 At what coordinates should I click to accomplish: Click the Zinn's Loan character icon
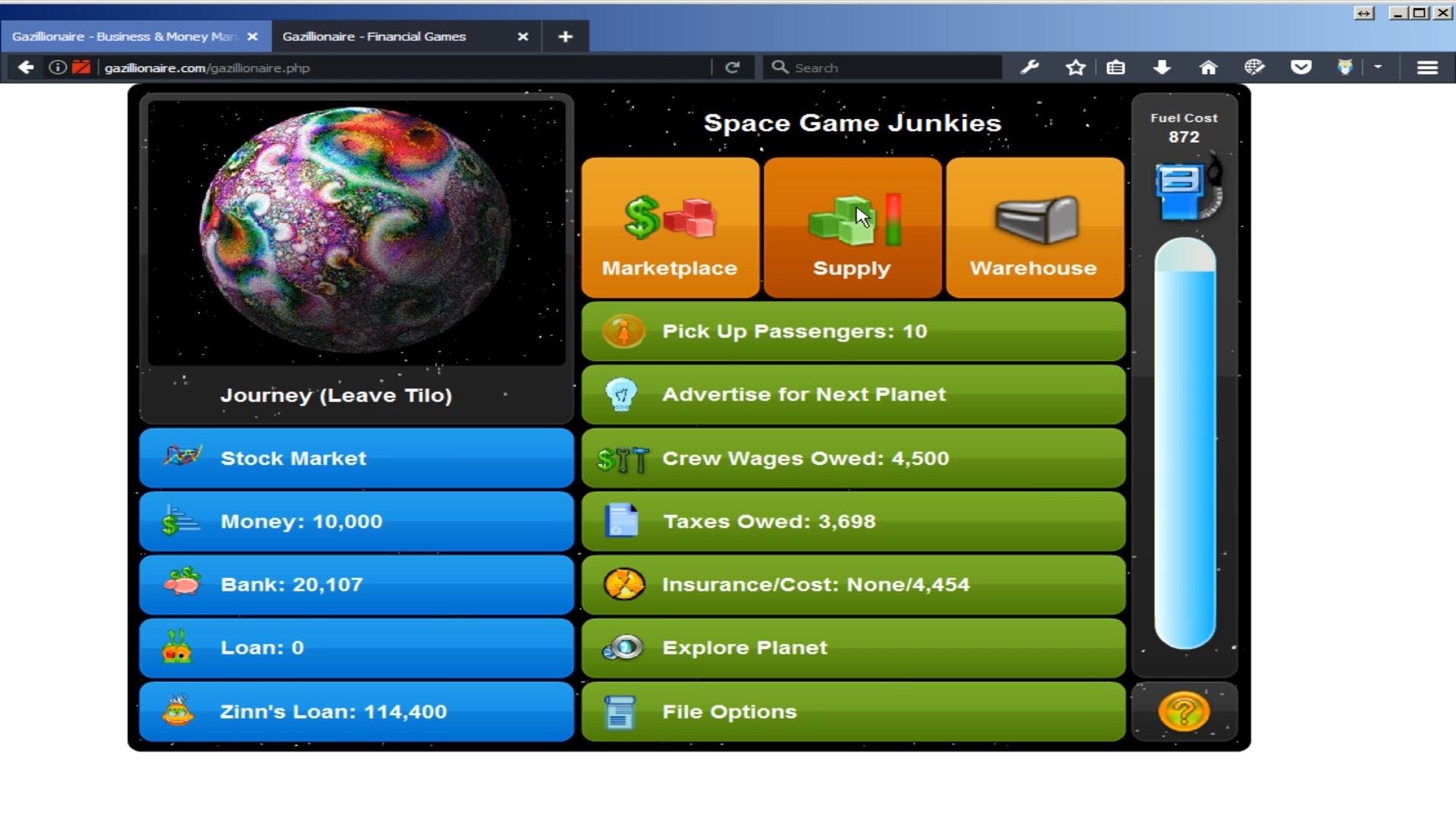(178, 711)
